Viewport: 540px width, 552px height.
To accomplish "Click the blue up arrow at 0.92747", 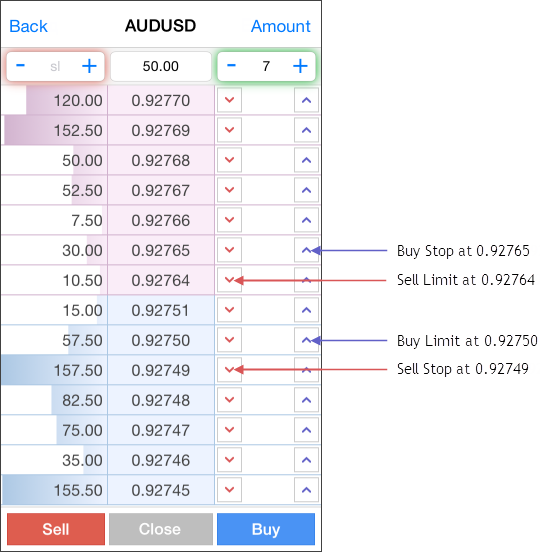I will tap(306, 430).
